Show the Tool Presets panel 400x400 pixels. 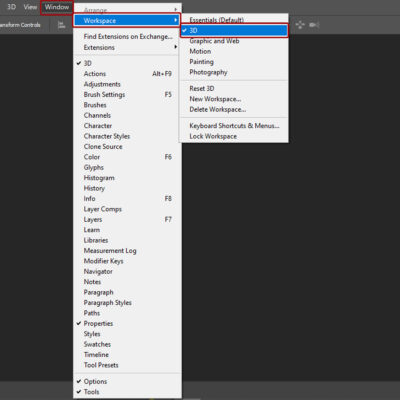coord(127,365)
